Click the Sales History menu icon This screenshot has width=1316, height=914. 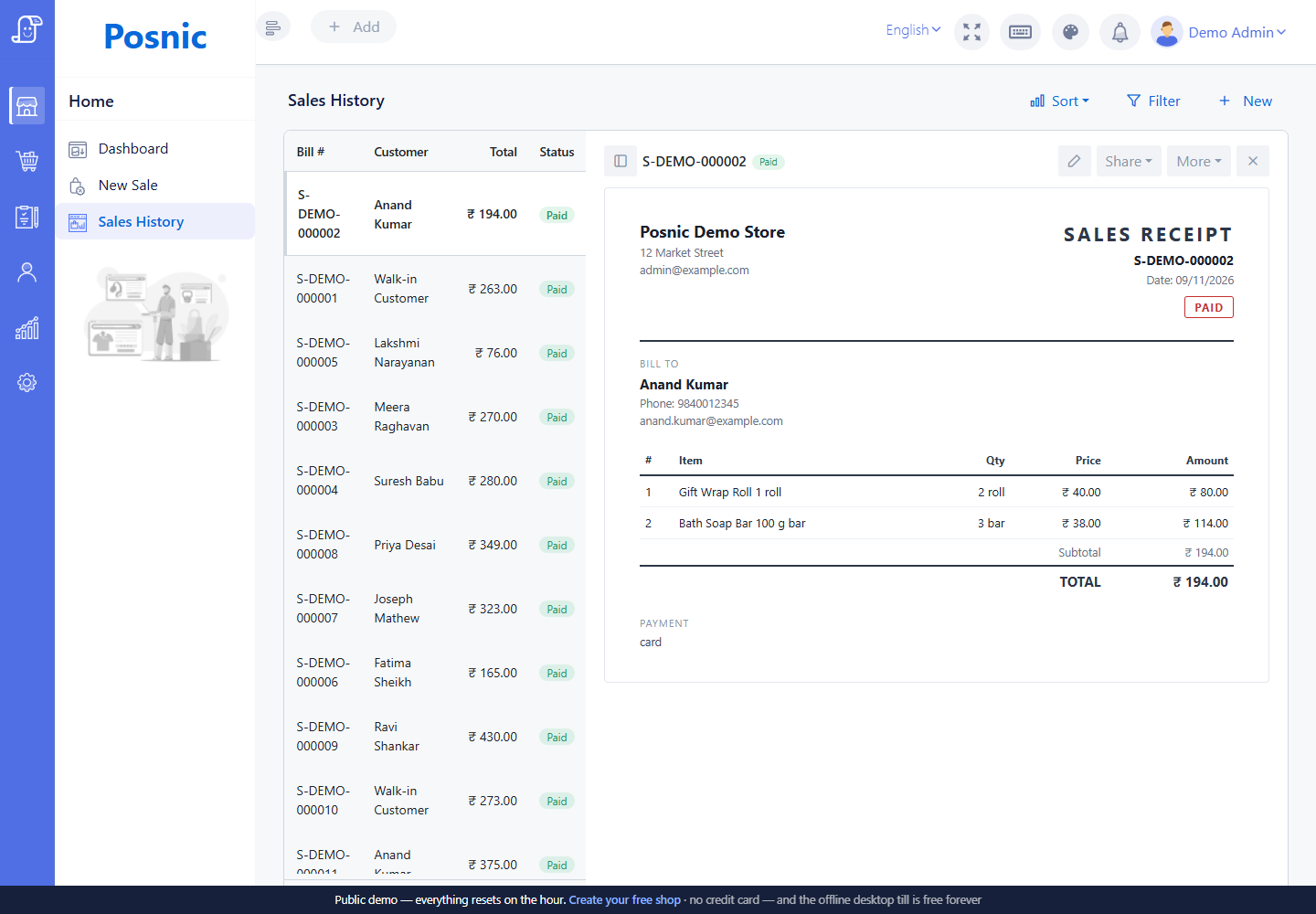pyautogui.click(x=78, y=222)
